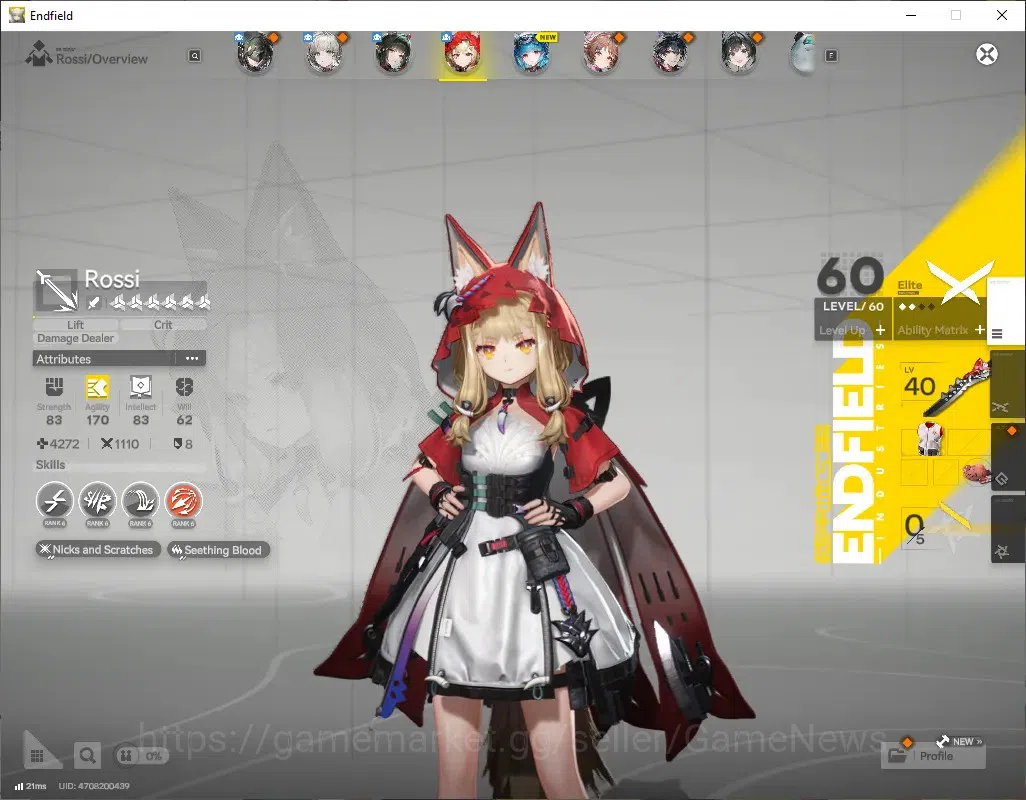The image size is (1026, 800).
Task: Click the E next-operator key icon
Action: pos(831,56)
